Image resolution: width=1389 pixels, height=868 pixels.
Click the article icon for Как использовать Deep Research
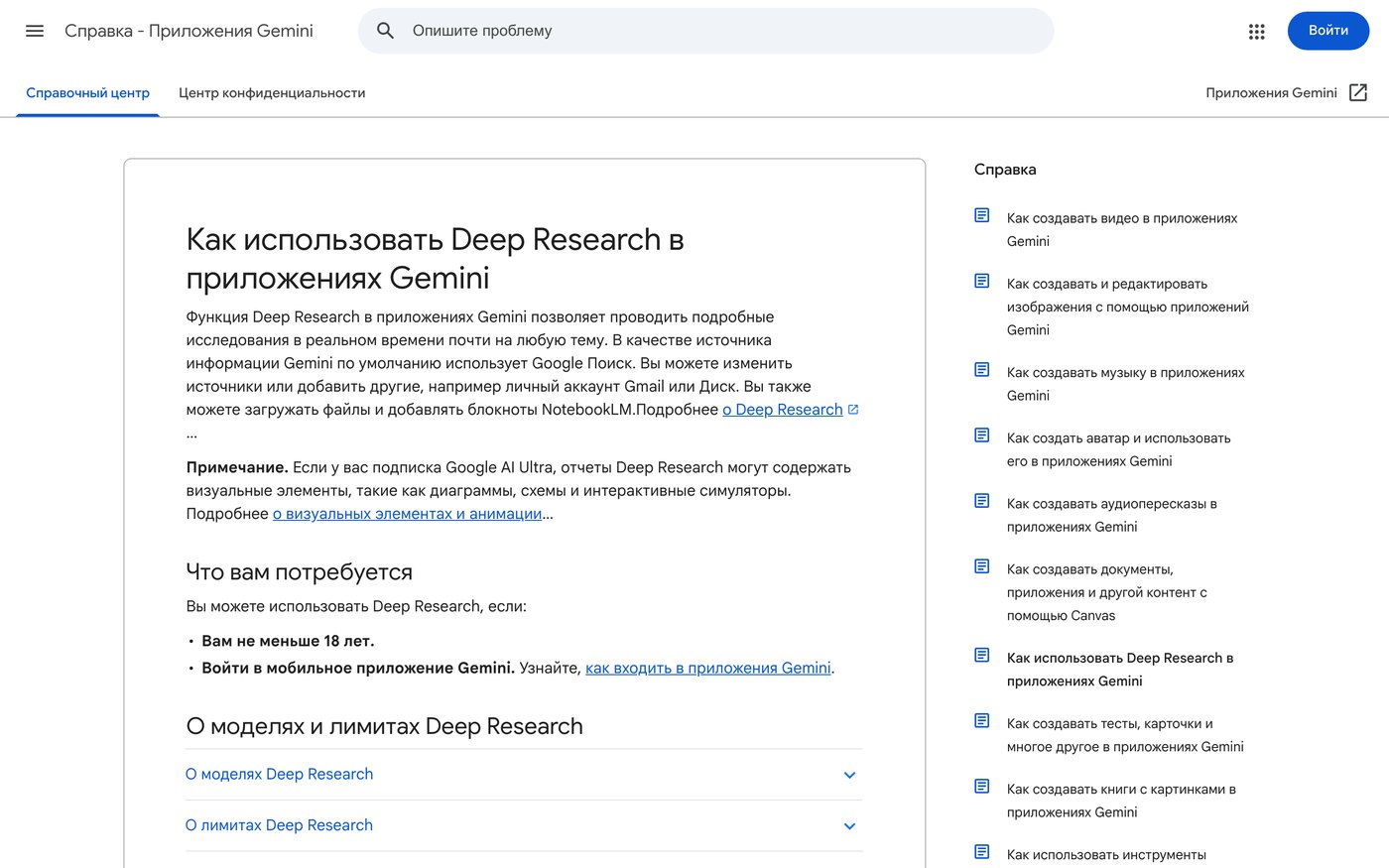982,655
